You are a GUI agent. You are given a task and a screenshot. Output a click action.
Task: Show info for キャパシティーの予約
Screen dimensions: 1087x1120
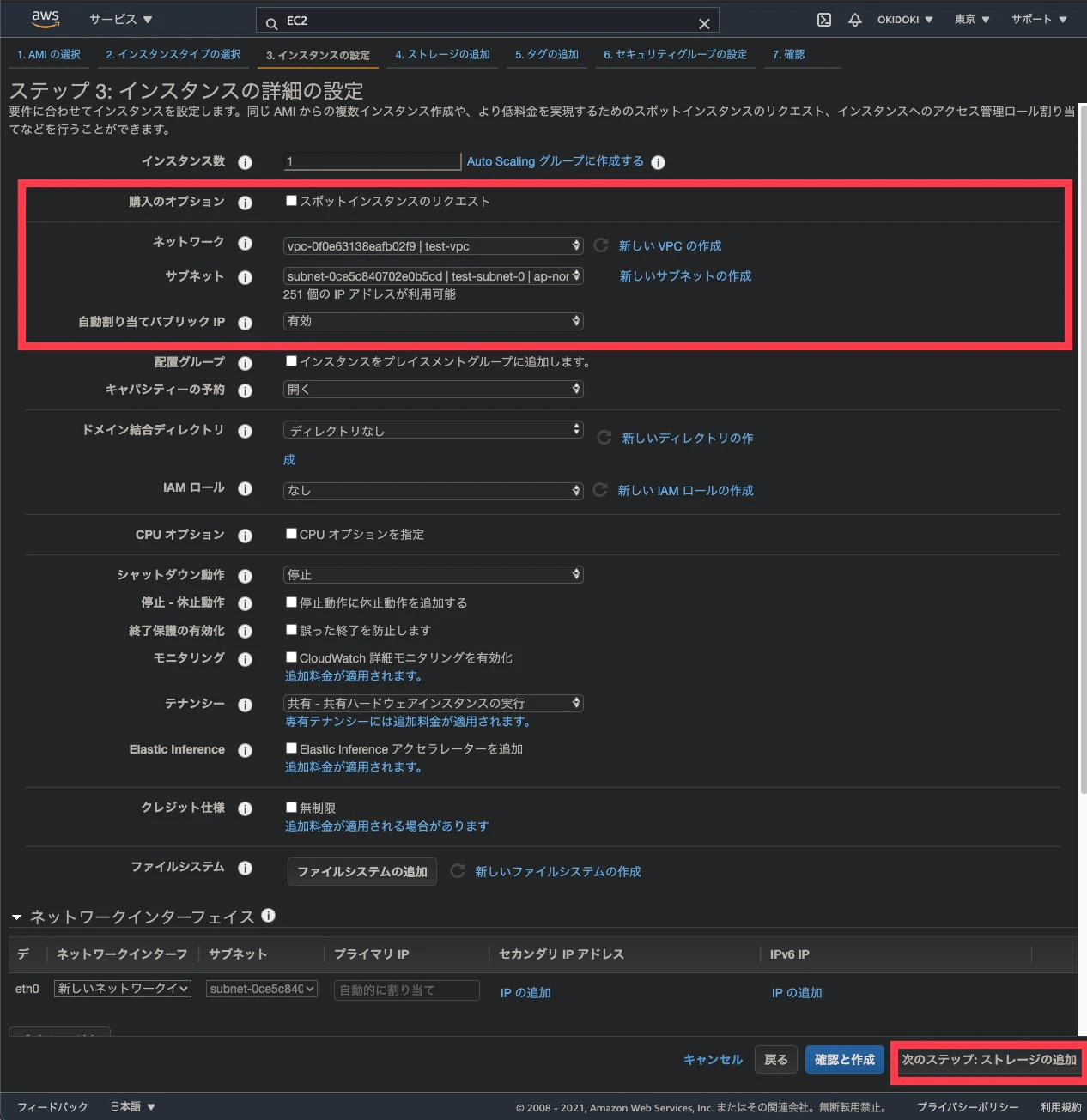(x=245, y=390)
